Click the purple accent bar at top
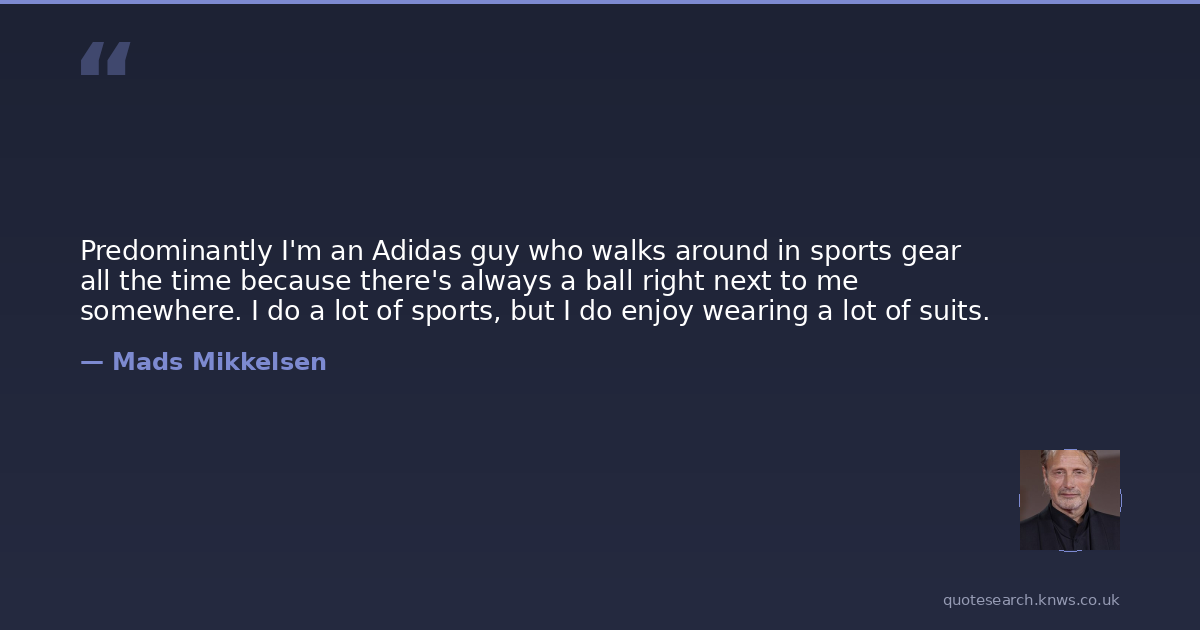Image resolution: width=1200 pixels, height=630 pixels. tap(600, 2)
